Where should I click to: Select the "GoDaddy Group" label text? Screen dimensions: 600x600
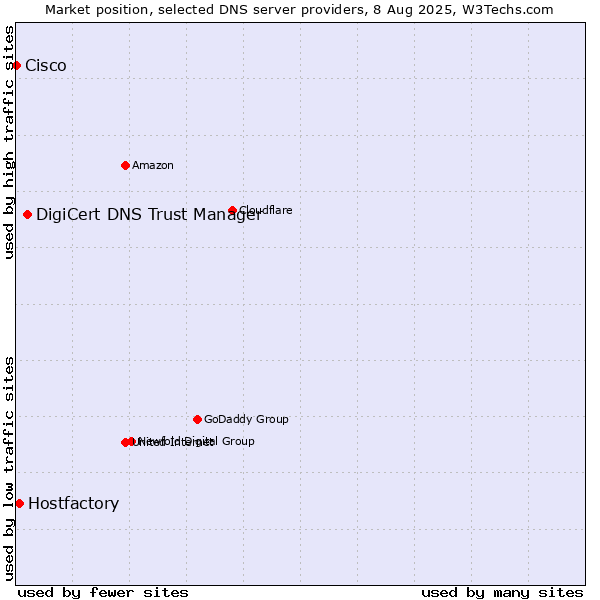(x=246, y=419)
